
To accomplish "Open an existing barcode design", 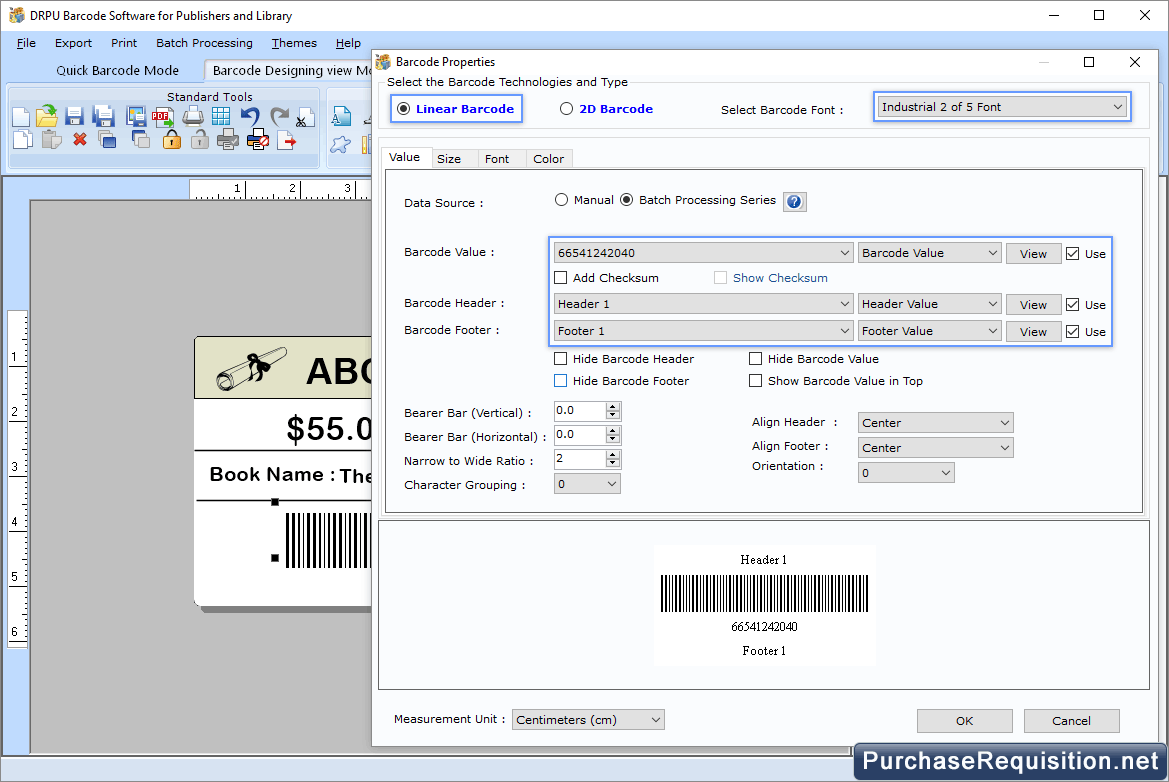I will point(46,116).
